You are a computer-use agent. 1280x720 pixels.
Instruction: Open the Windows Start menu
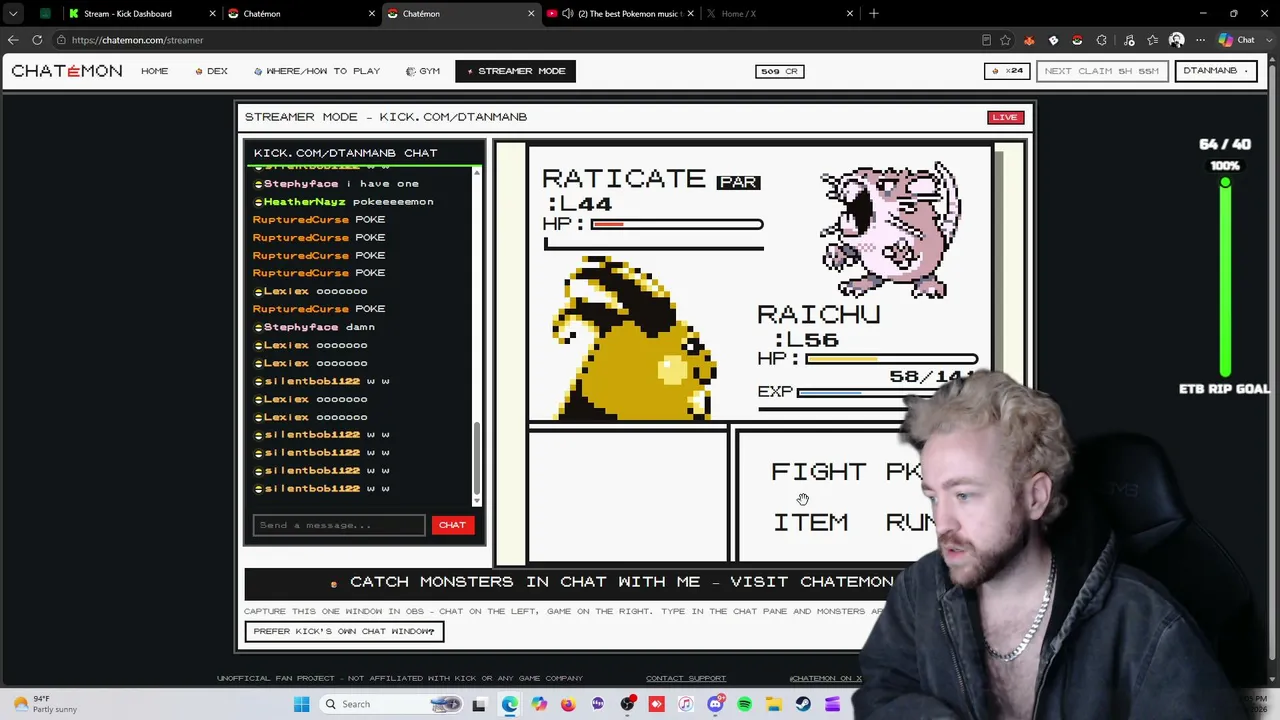(x=301, y=704)
